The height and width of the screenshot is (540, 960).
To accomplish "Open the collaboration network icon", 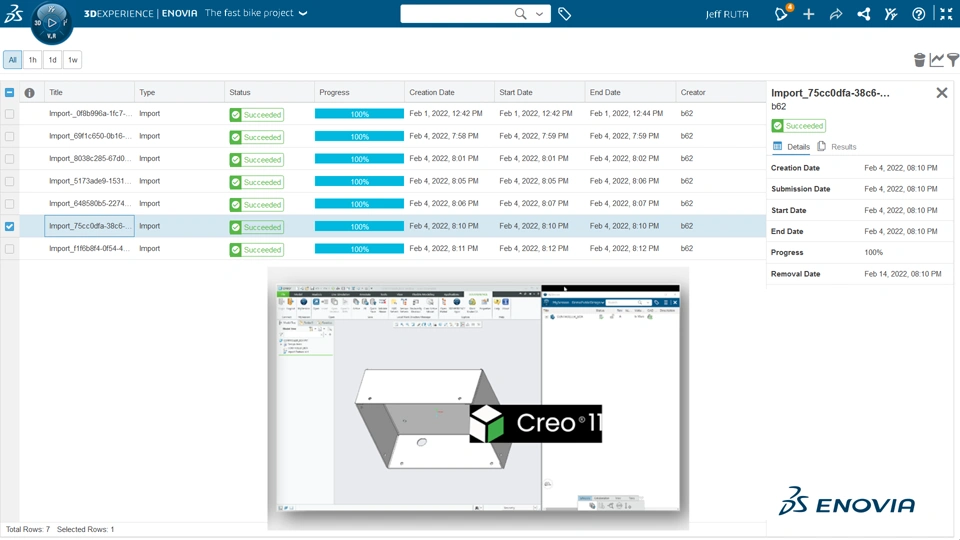I will point(864,13).
